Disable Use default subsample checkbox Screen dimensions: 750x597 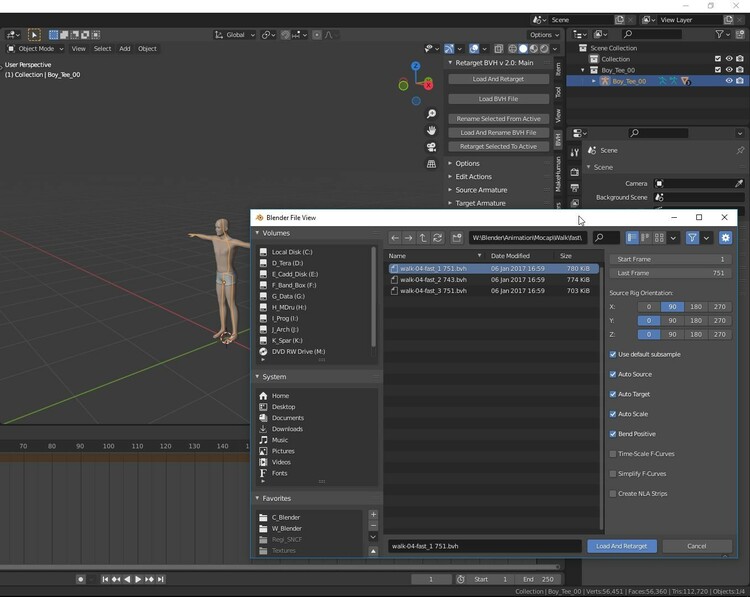pyautogui.click(x=613, y=354)
